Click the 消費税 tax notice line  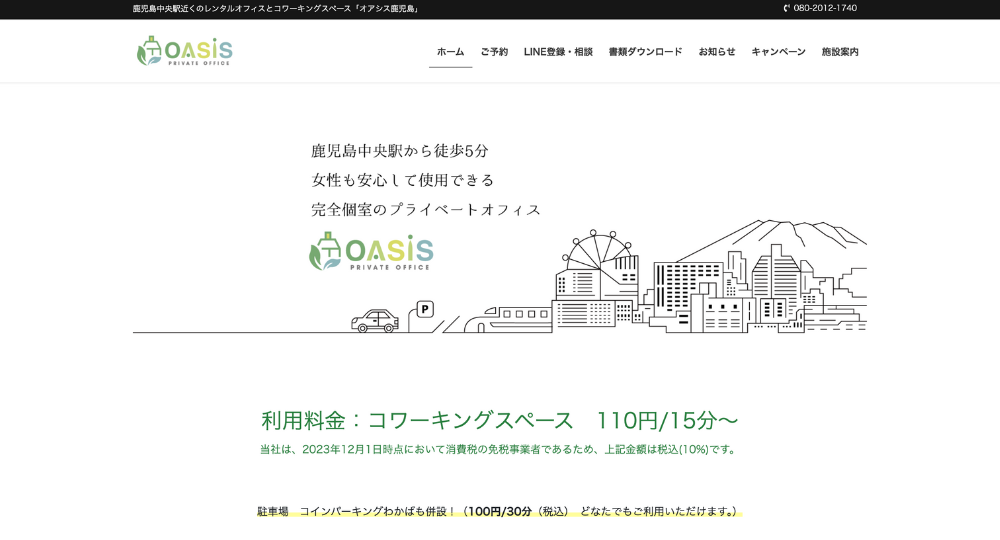click(499, 449)
